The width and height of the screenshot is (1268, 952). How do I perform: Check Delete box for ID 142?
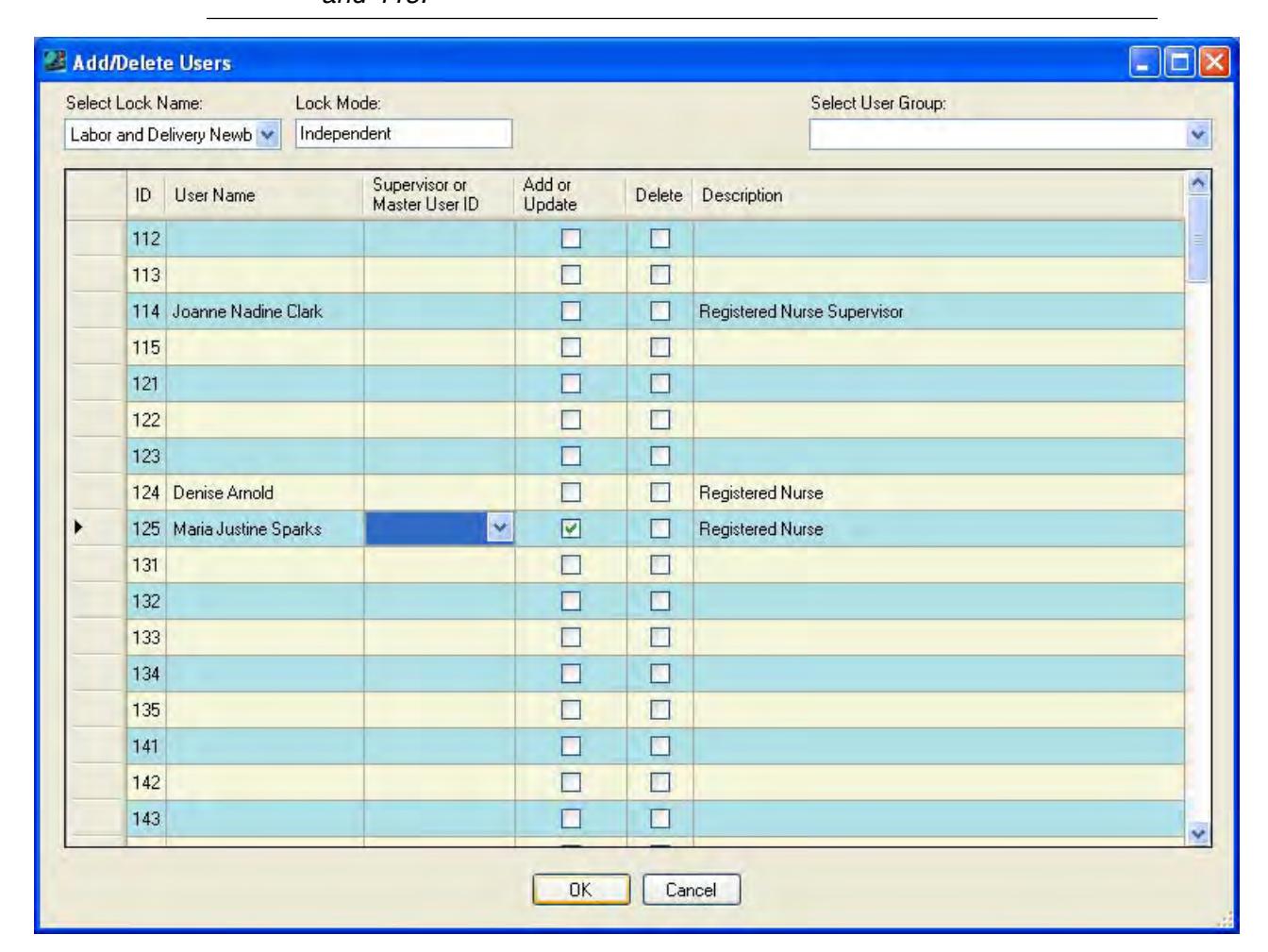coord(660,782)
